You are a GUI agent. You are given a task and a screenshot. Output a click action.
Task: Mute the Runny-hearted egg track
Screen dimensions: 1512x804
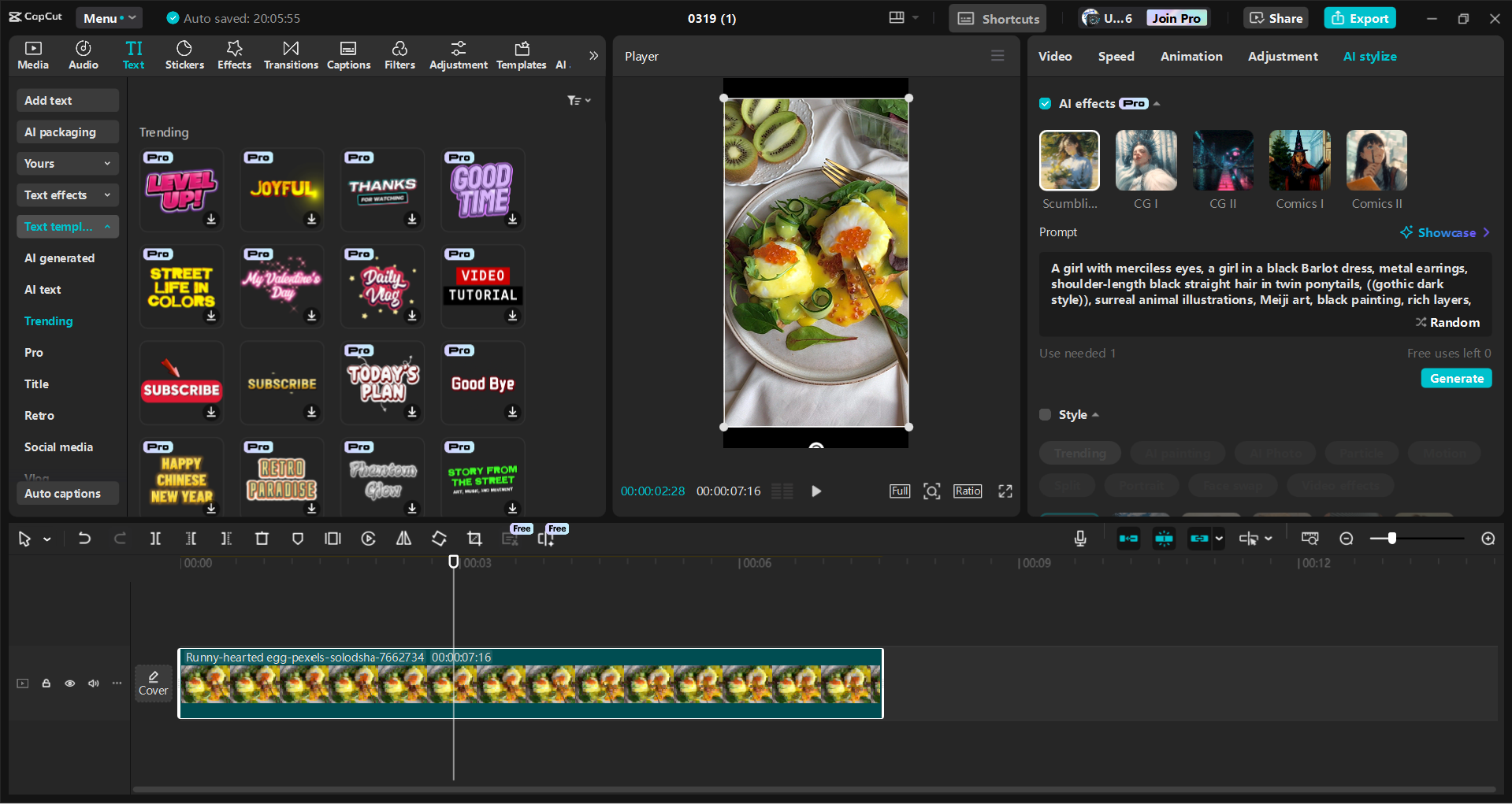click(93, 684)
